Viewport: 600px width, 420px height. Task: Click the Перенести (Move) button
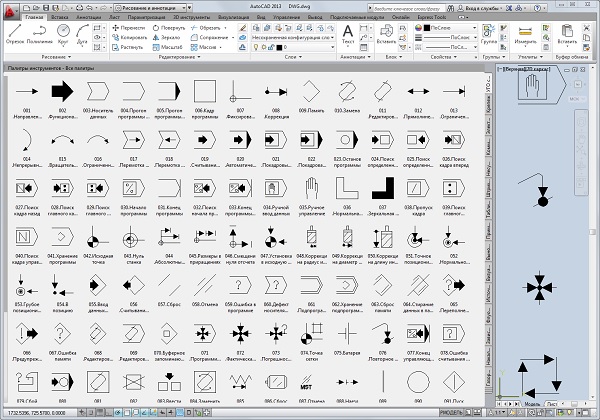[129, 28]
